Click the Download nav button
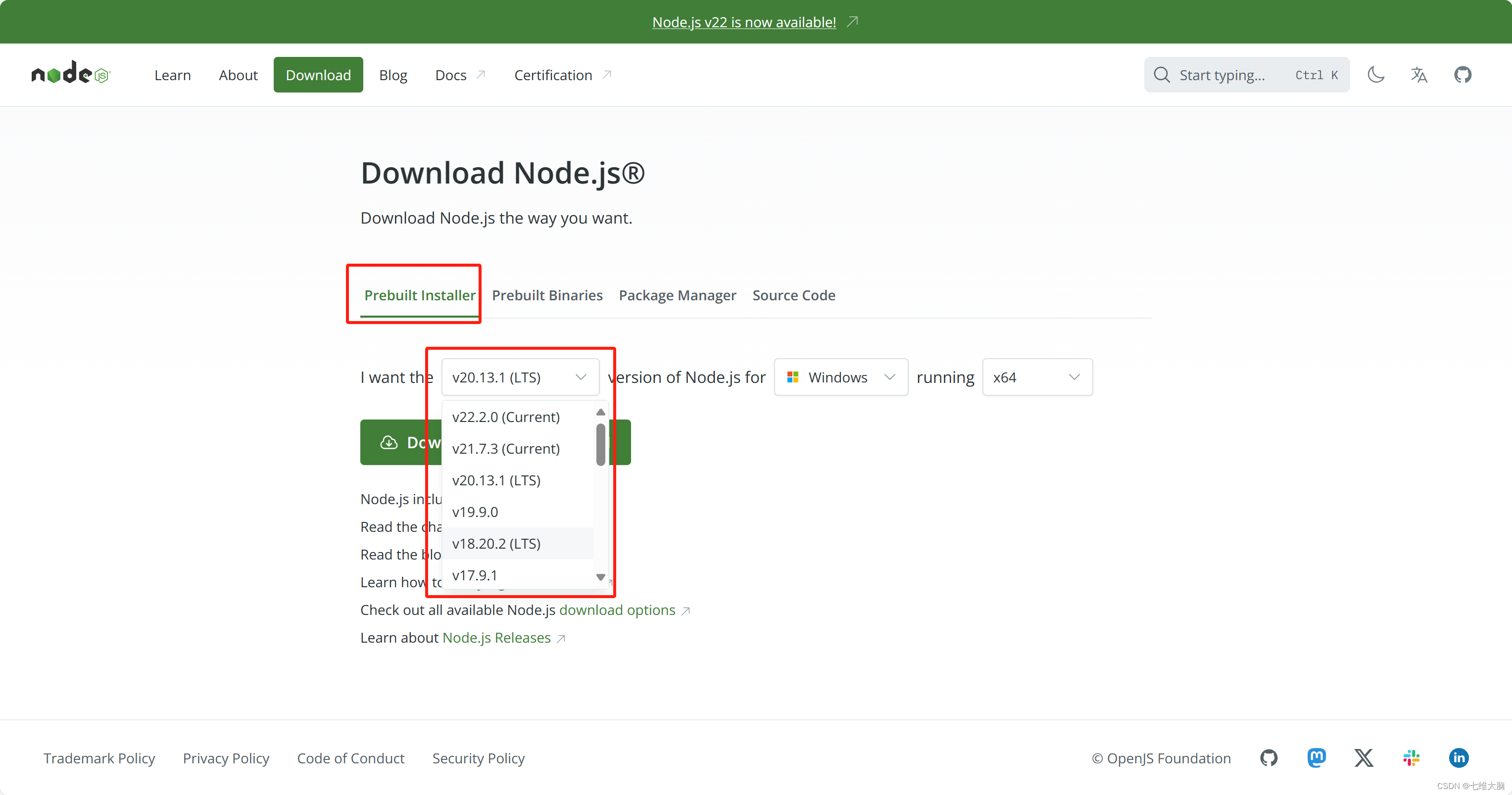 point(318,75)
